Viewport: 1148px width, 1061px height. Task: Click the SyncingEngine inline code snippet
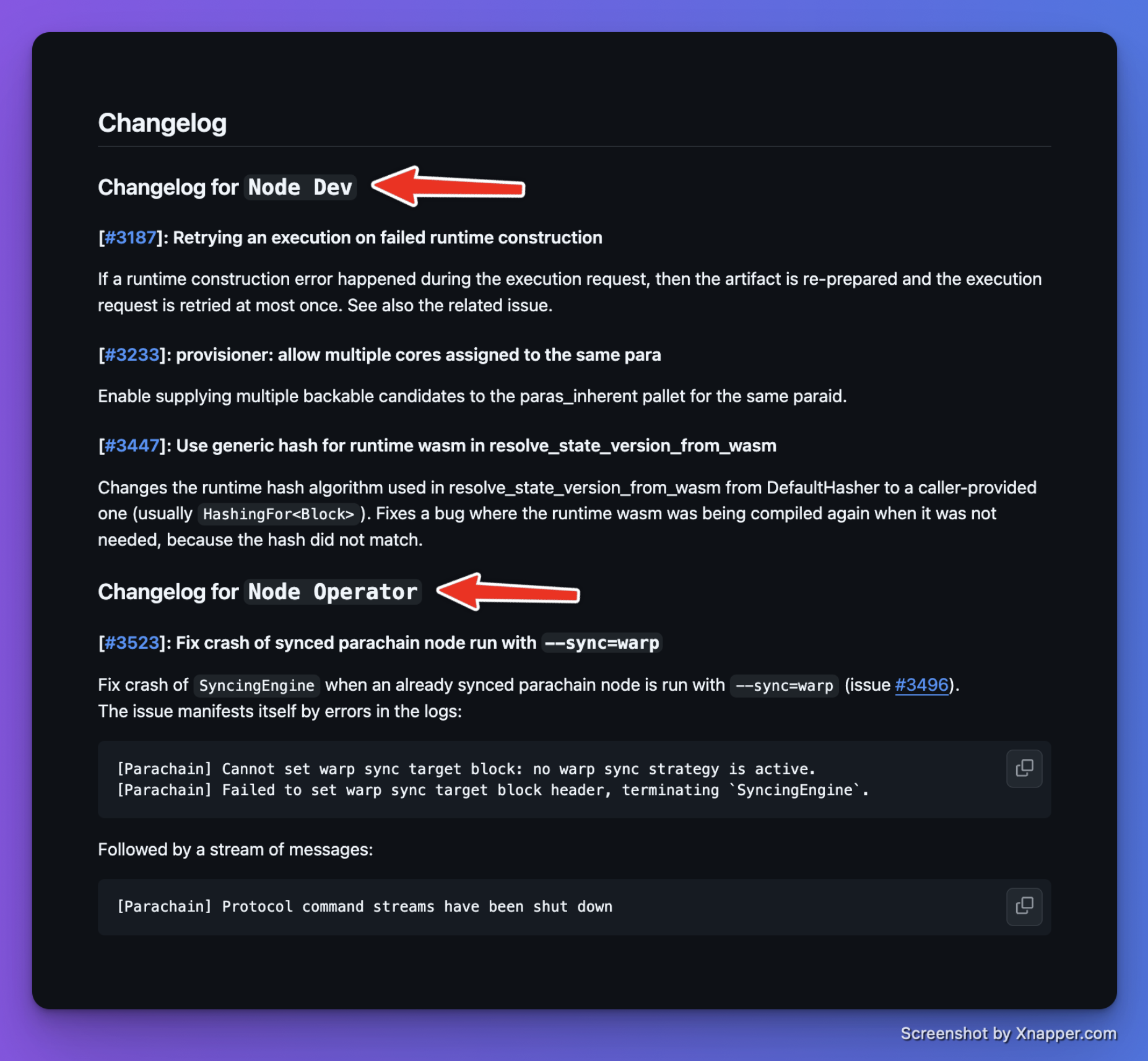click(256, 685)
